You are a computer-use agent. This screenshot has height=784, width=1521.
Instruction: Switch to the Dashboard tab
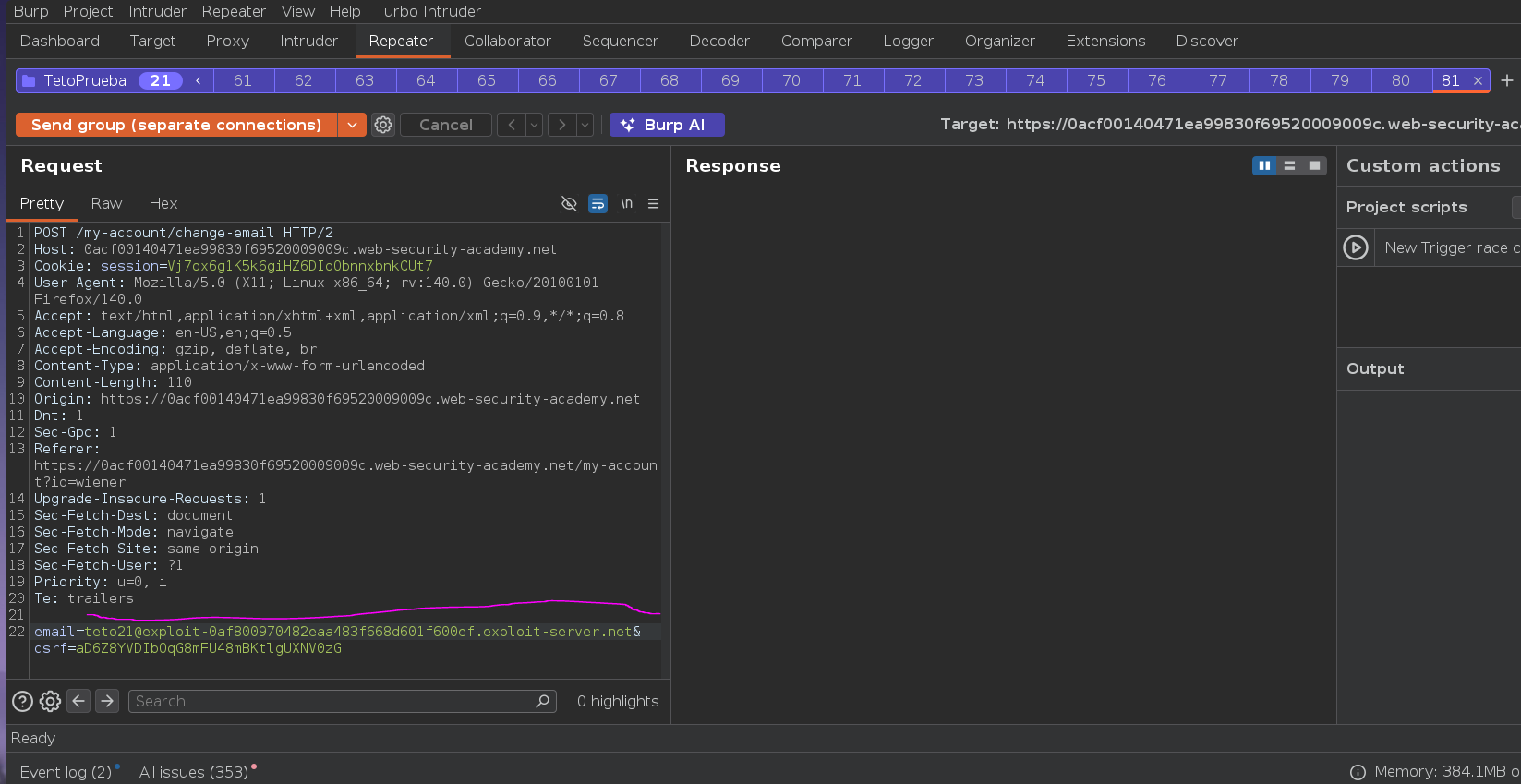60,41
